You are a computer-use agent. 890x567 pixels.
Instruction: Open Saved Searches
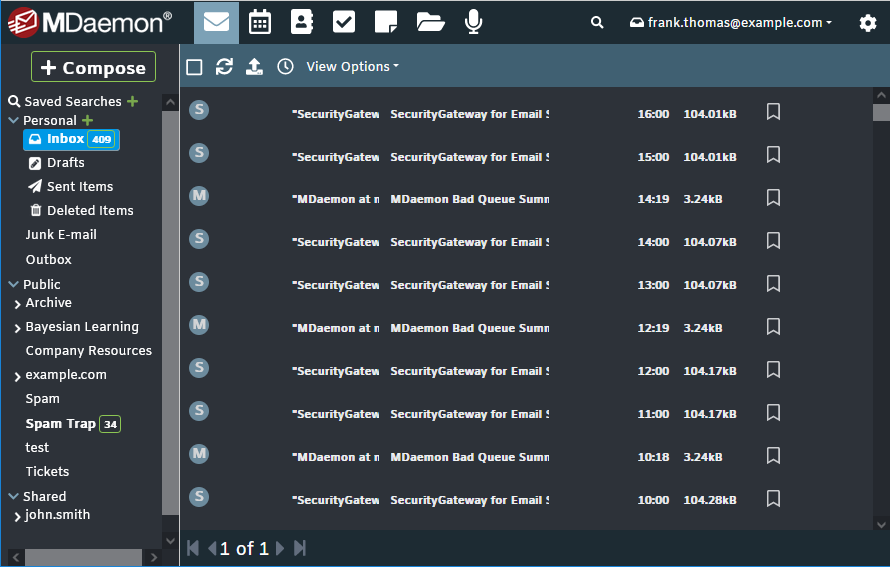click(x=73, y=102)
